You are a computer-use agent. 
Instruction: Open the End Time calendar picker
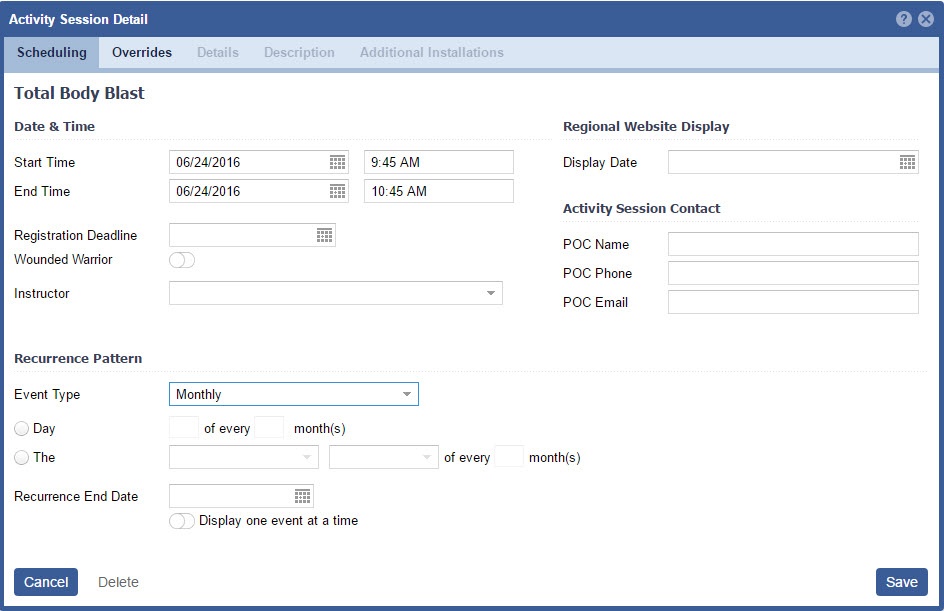[x=337, y=191]
